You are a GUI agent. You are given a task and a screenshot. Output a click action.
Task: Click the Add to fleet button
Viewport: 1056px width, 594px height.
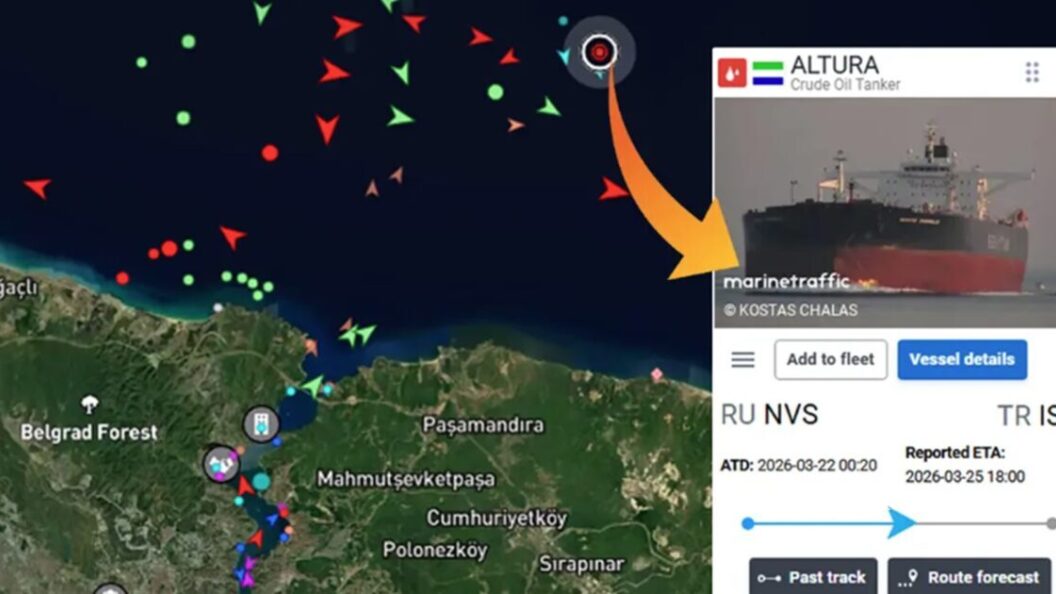[830, 360]
